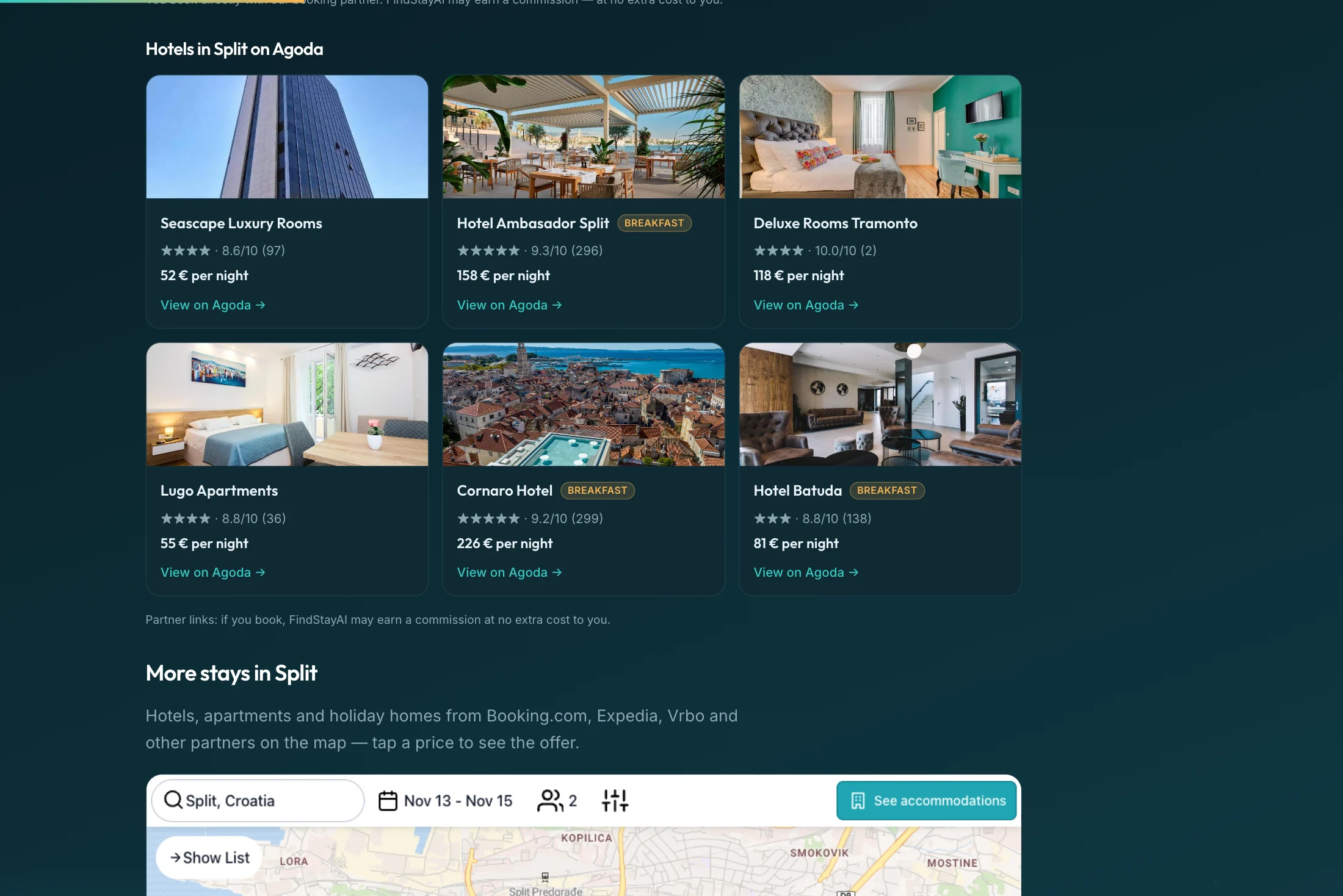1343x896 pixels.
Task: View Cornaro Hotel on Agoda
Action: tap(509, 572)
